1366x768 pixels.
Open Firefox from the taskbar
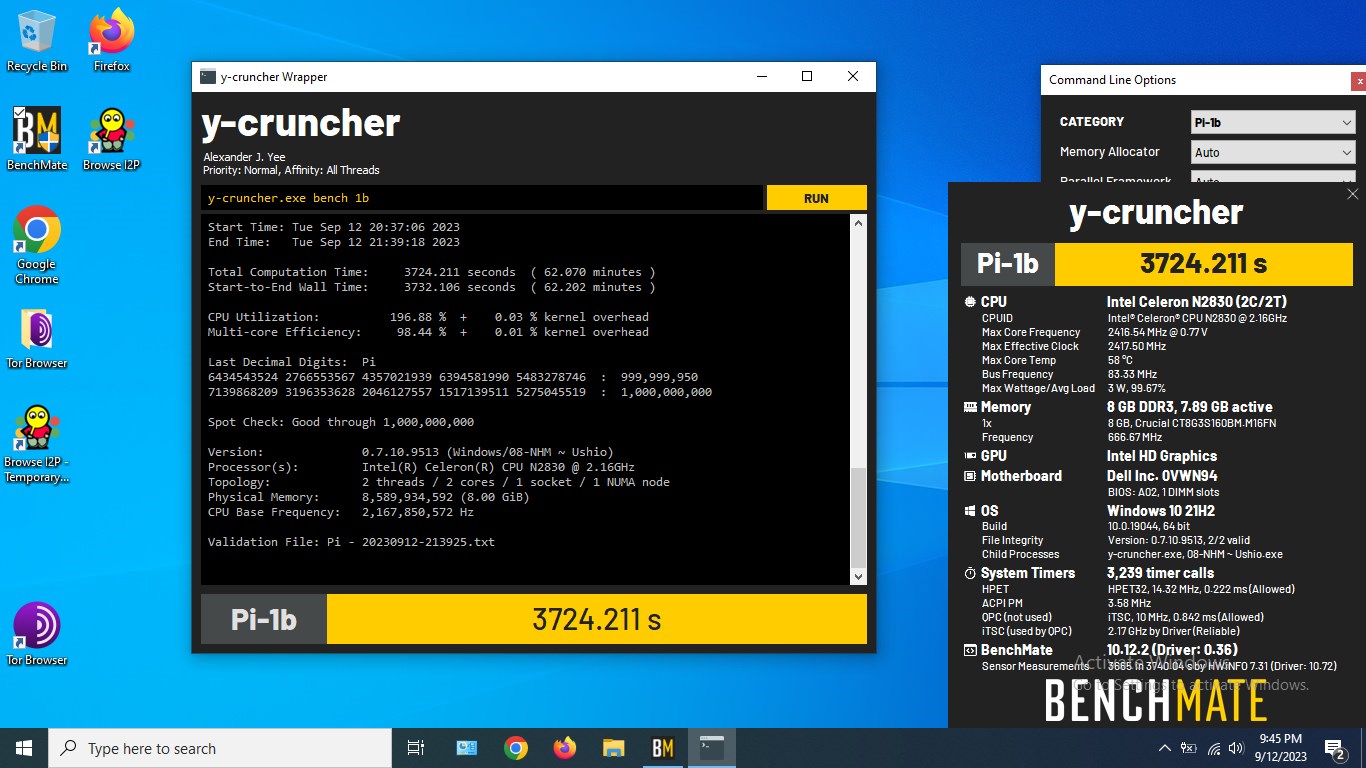click(x=565, y=748)
